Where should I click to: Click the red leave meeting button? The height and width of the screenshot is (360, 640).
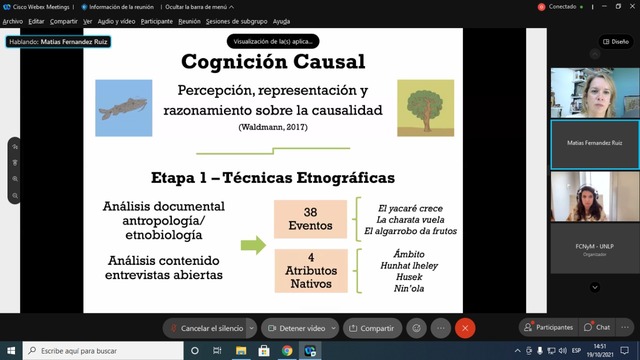pos(465,328)
